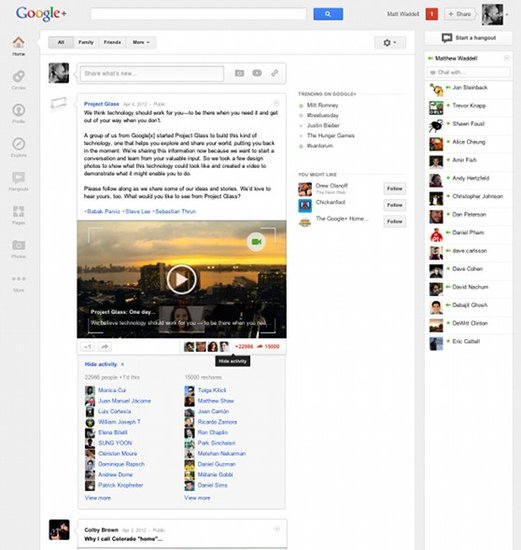Follow Drew Olanoff
Viewport: 521px width, 550px height.
395,189
